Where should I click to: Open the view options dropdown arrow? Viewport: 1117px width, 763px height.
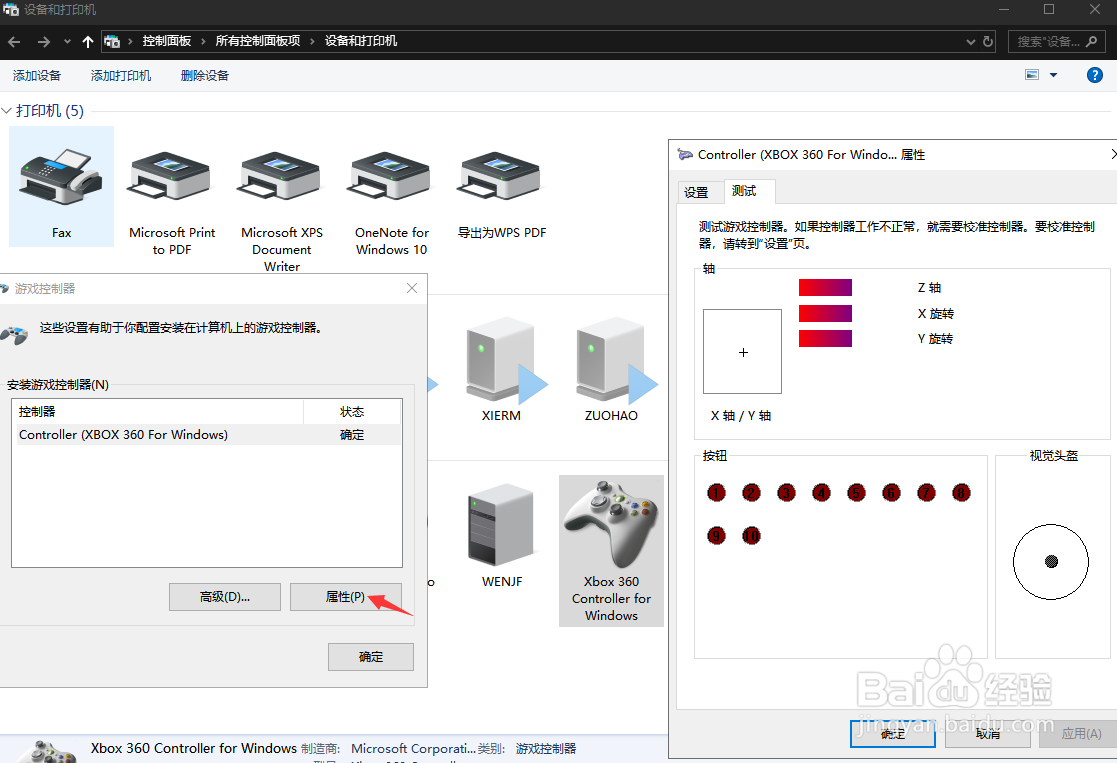(x=1053, y=75)
